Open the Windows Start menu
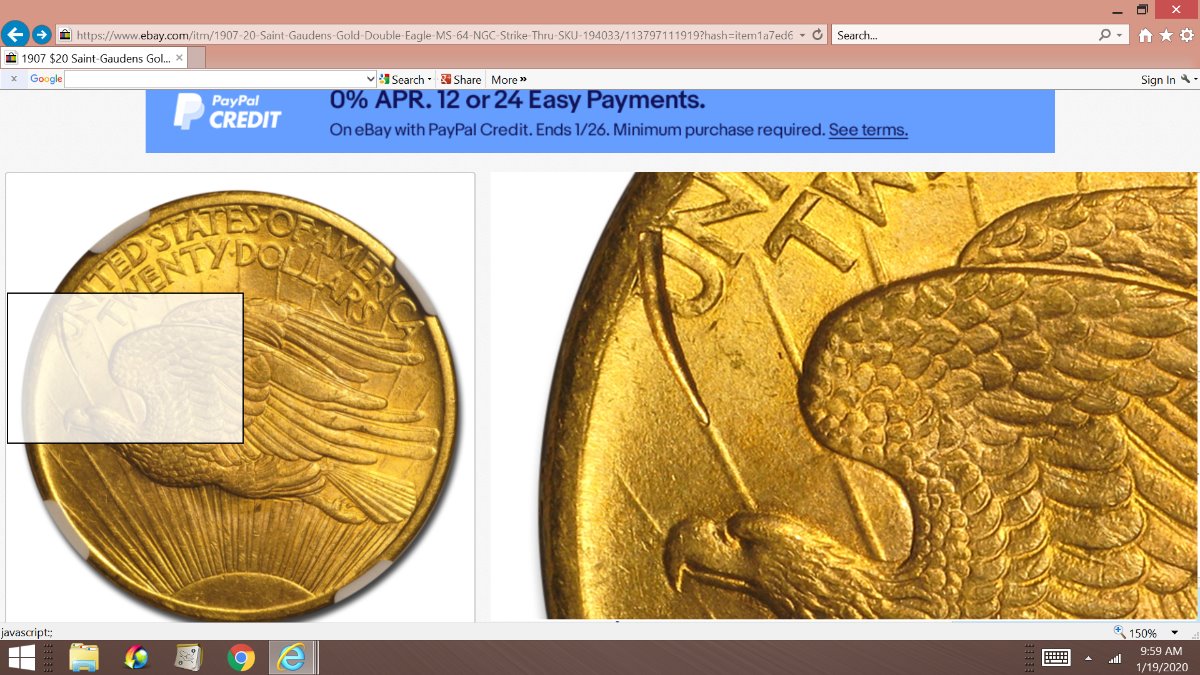The width and height of the screenshot is (1200, 675). [x=21, y=657]
